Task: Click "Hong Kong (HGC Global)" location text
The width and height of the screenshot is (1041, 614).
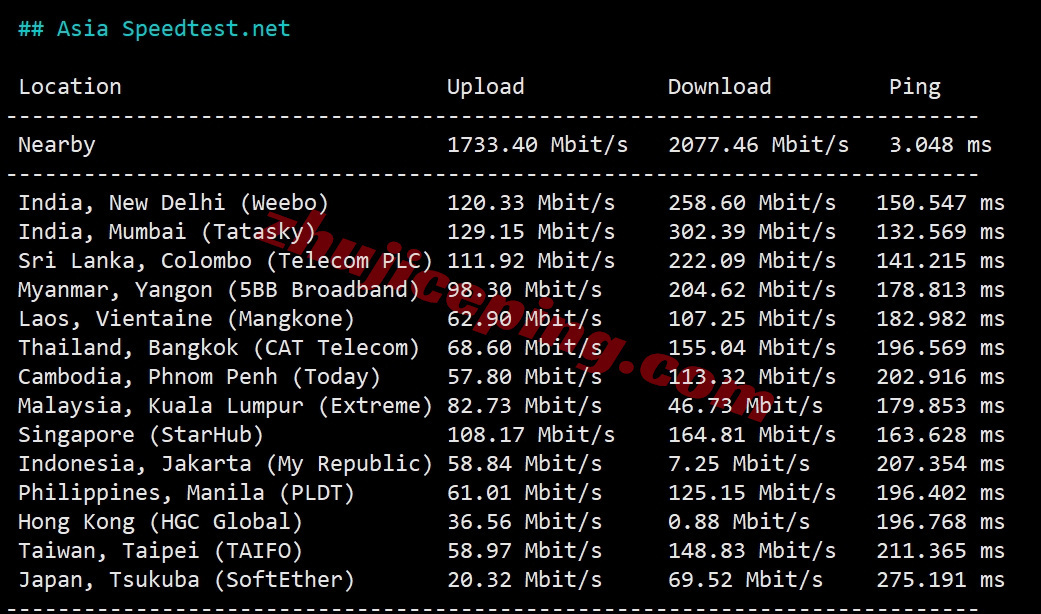Action: pyautogui.click(x=161, y=522)
